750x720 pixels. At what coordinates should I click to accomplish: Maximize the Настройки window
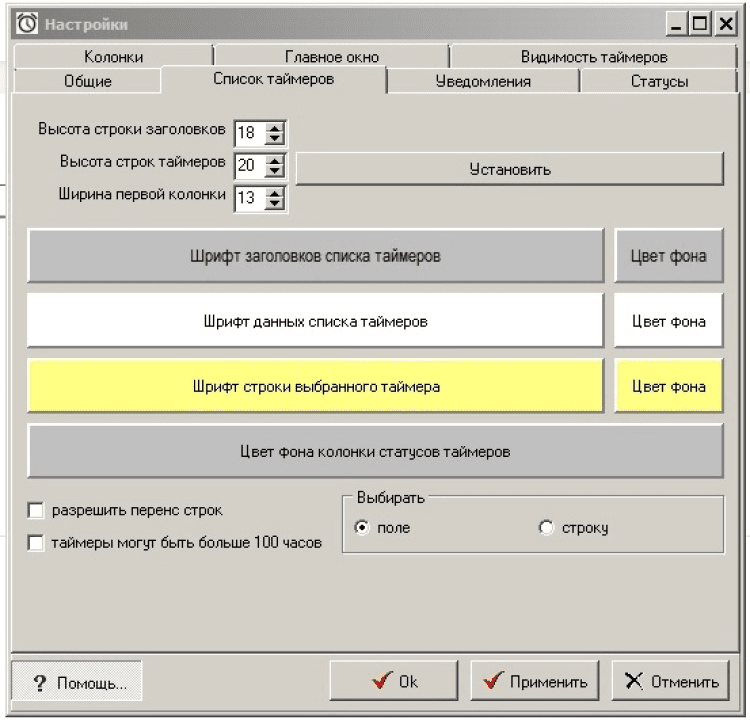(700, 23)
